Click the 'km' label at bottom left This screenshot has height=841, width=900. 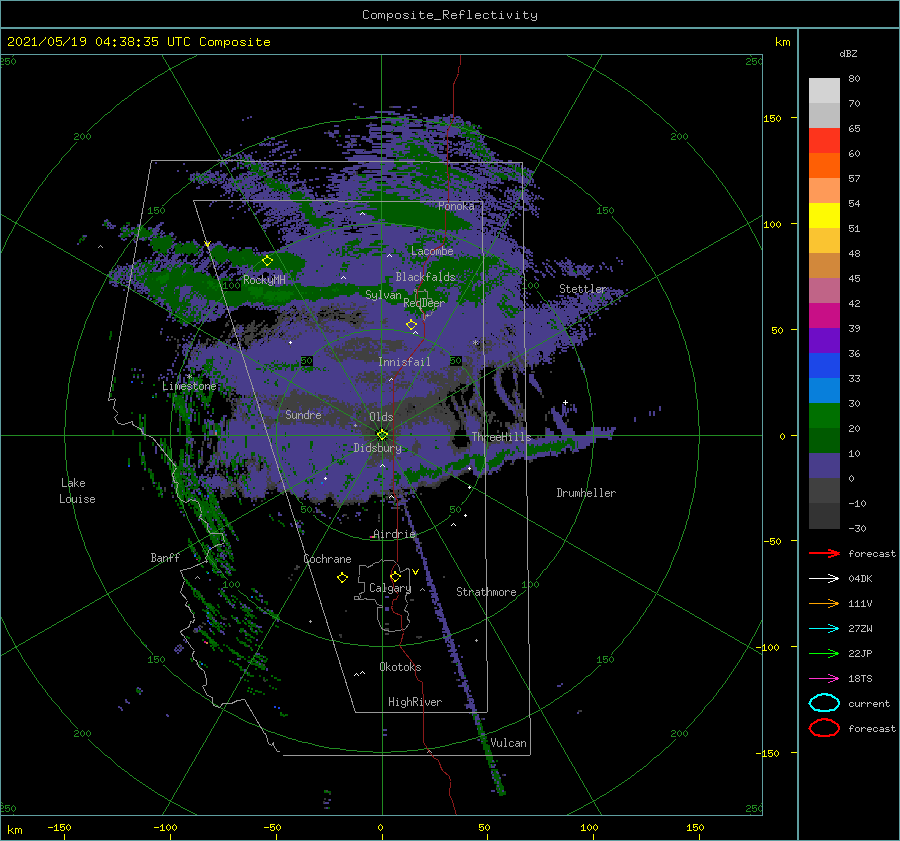point(14,830)
